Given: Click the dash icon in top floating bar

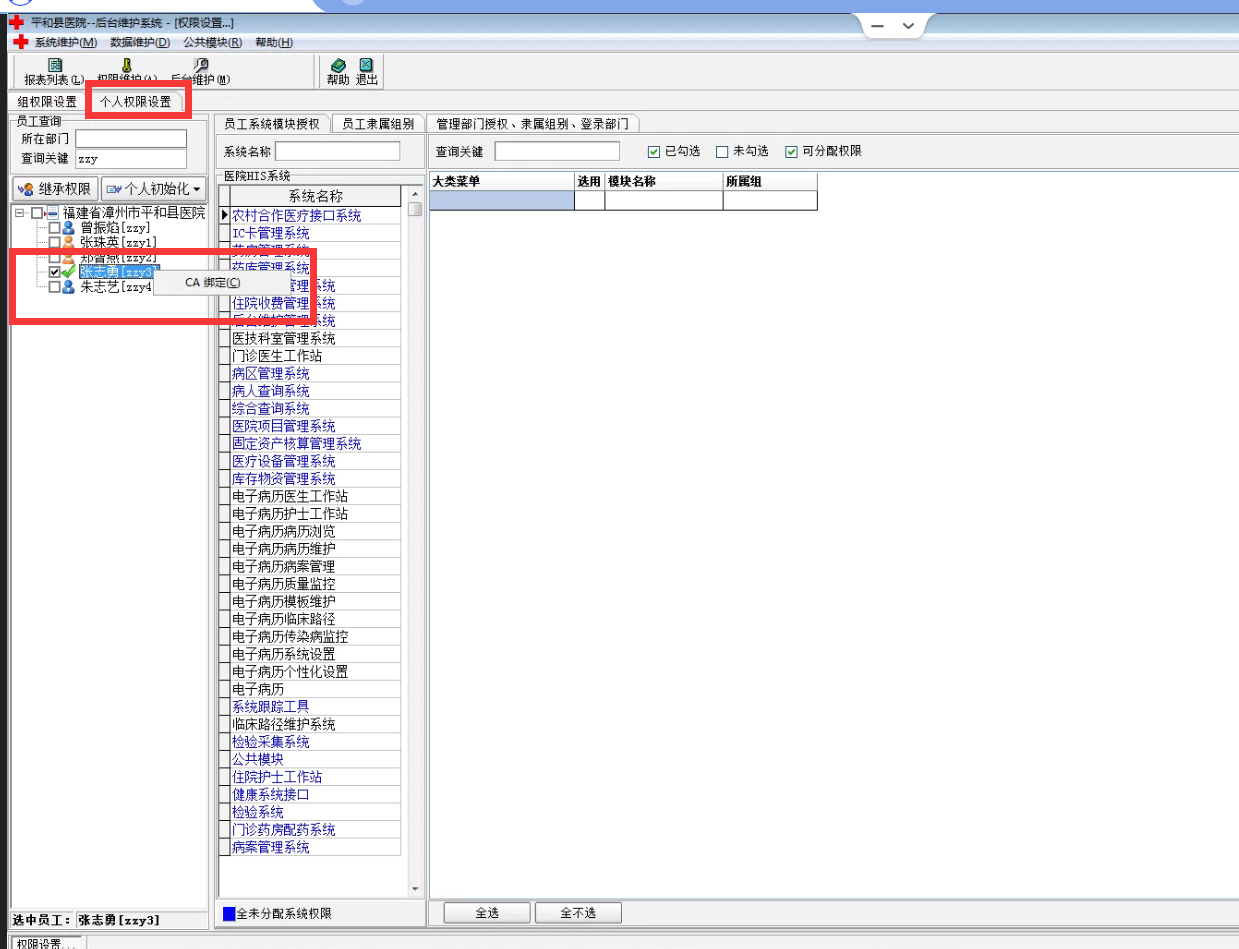Looking at the screenshot, I should pos(876,26).
